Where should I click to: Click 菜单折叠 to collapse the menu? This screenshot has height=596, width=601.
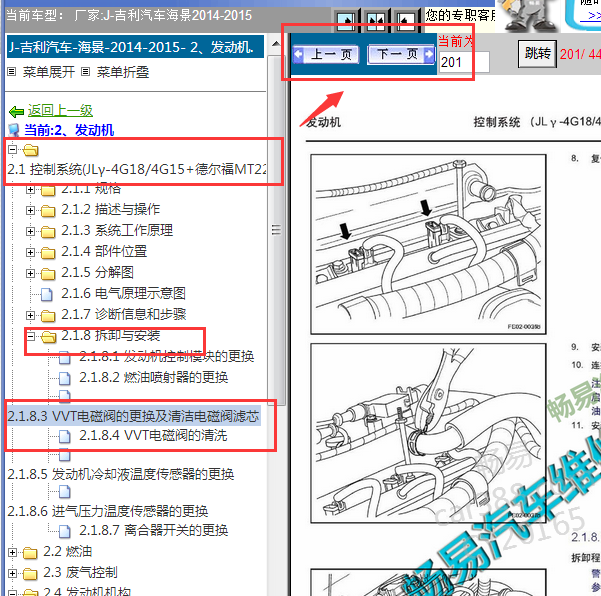[123, 72]
